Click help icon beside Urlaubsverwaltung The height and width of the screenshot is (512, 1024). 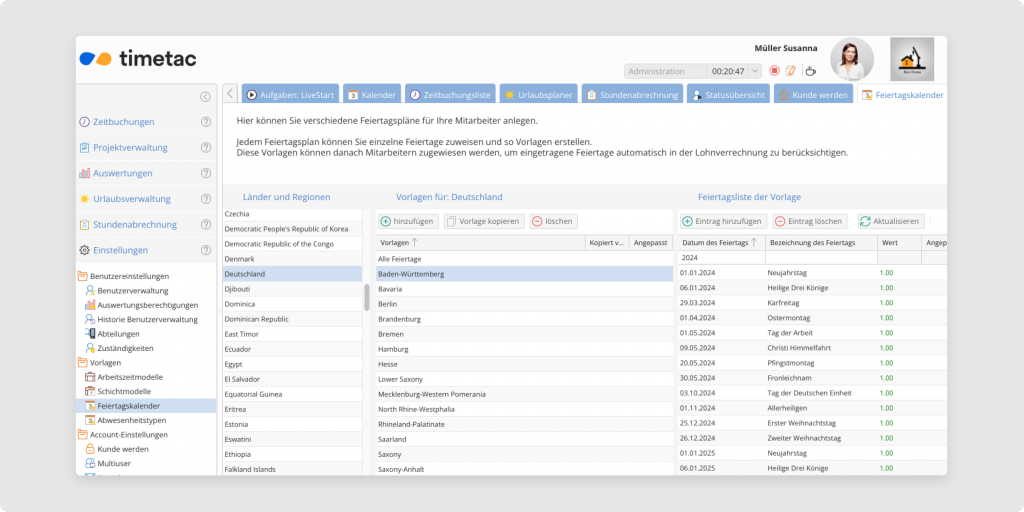pyautogui.click(x=206, y=199)
